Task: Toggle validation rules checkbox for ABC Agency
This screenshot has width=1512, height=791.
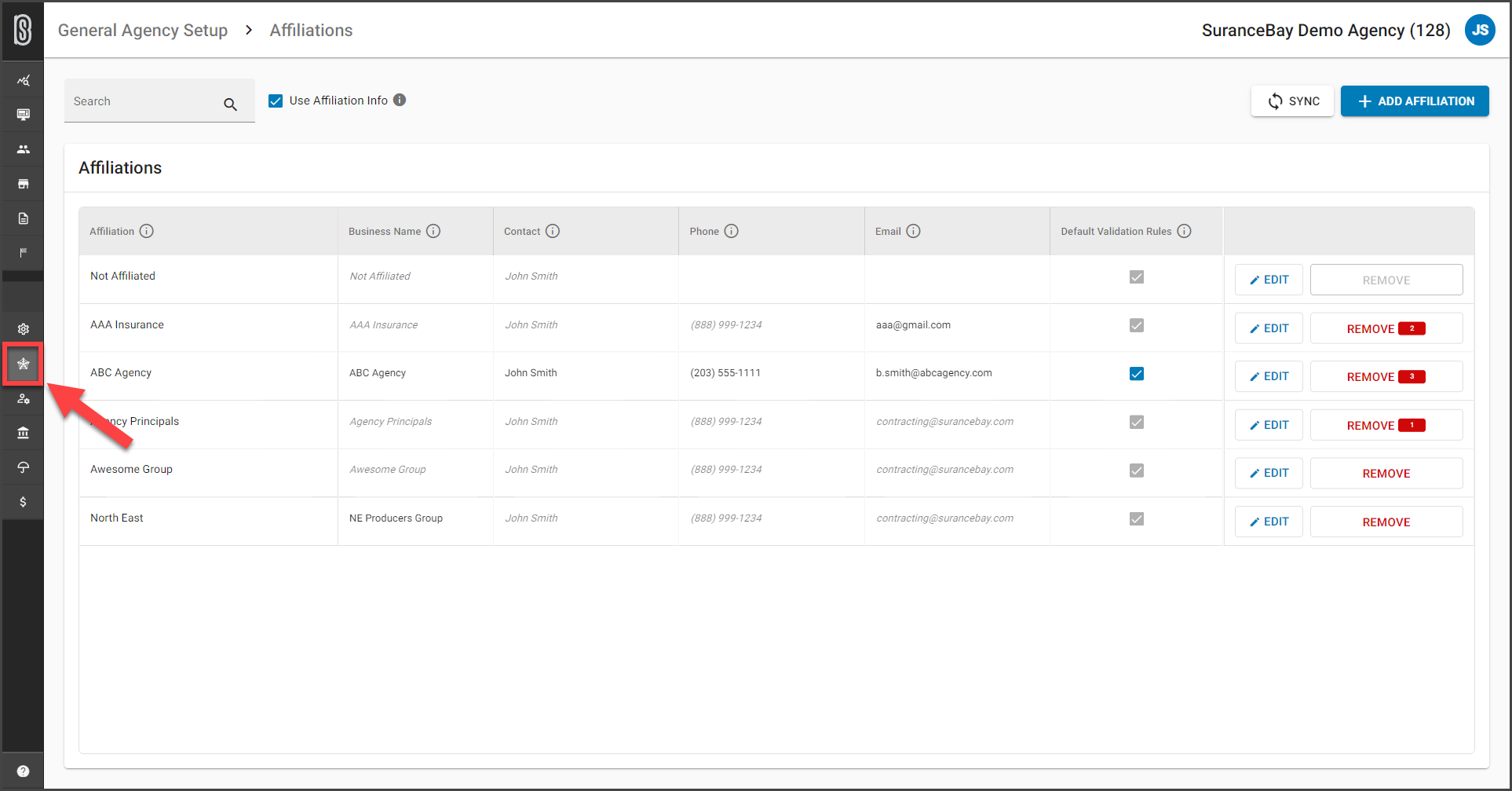Action: pos(1136,373)
